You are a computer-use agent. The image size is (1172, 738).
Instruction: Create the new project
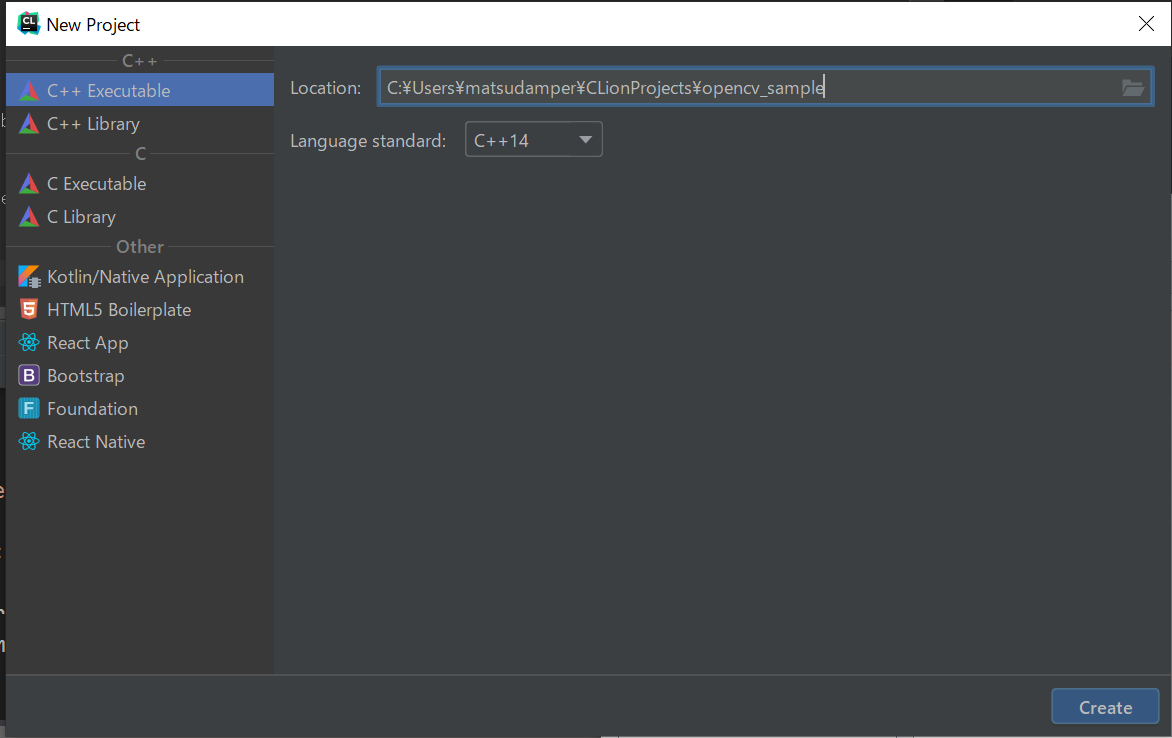click(1105, 707)
